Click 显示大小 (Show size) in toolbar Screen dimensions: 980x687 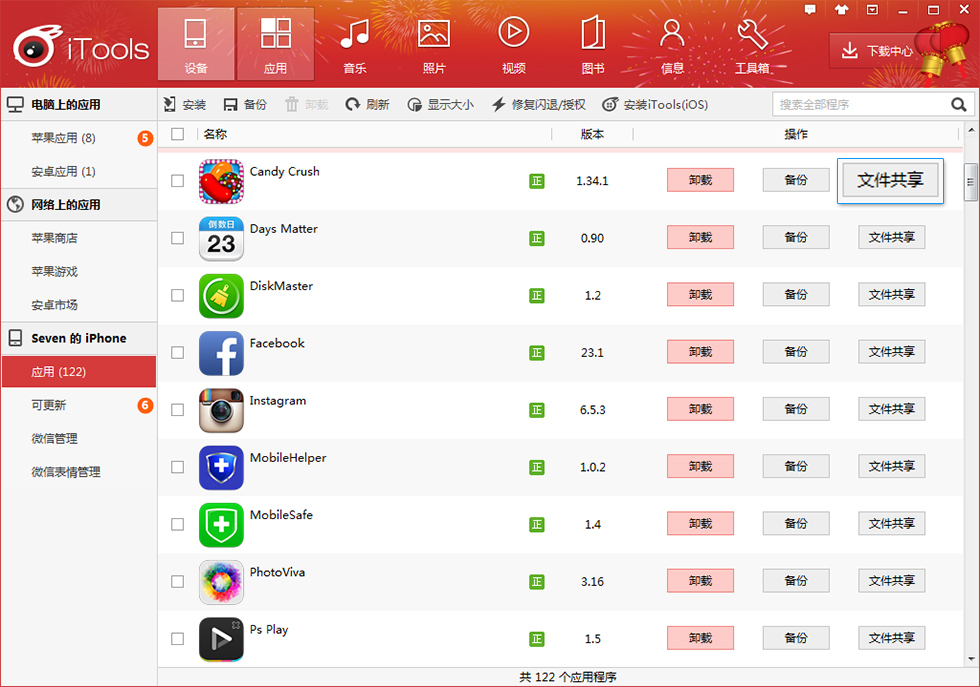coord(441,104)
